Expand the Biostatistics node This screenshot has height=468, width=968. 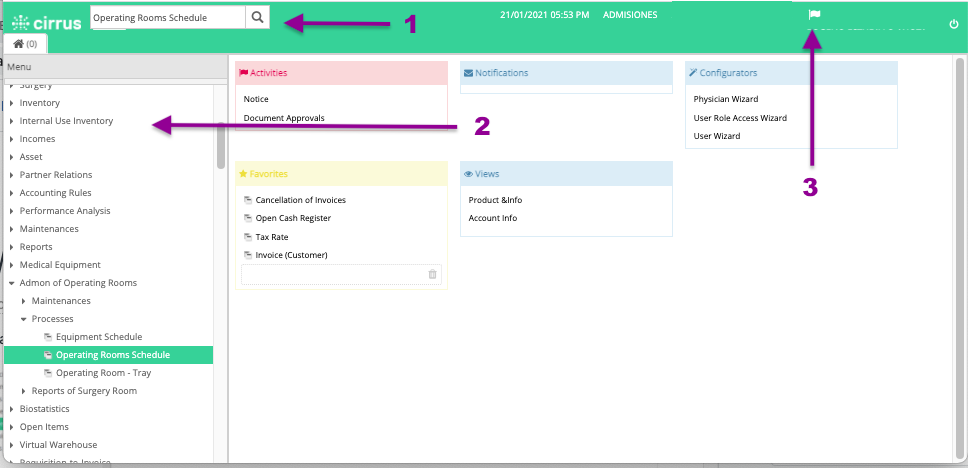(12, 409)
